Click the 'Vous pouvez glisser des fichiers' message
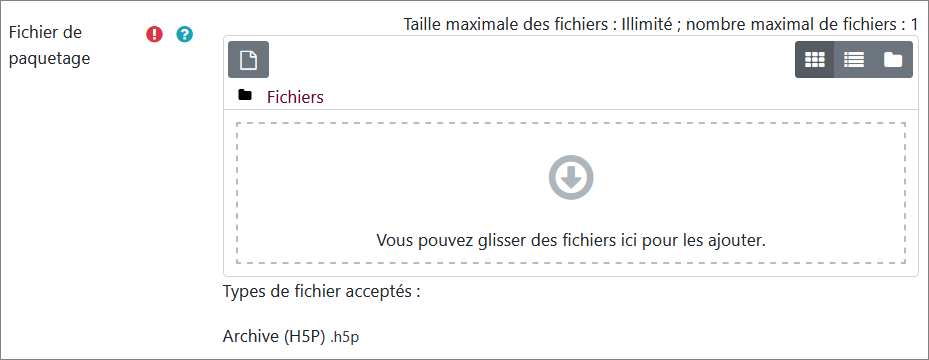 (571, 240)
